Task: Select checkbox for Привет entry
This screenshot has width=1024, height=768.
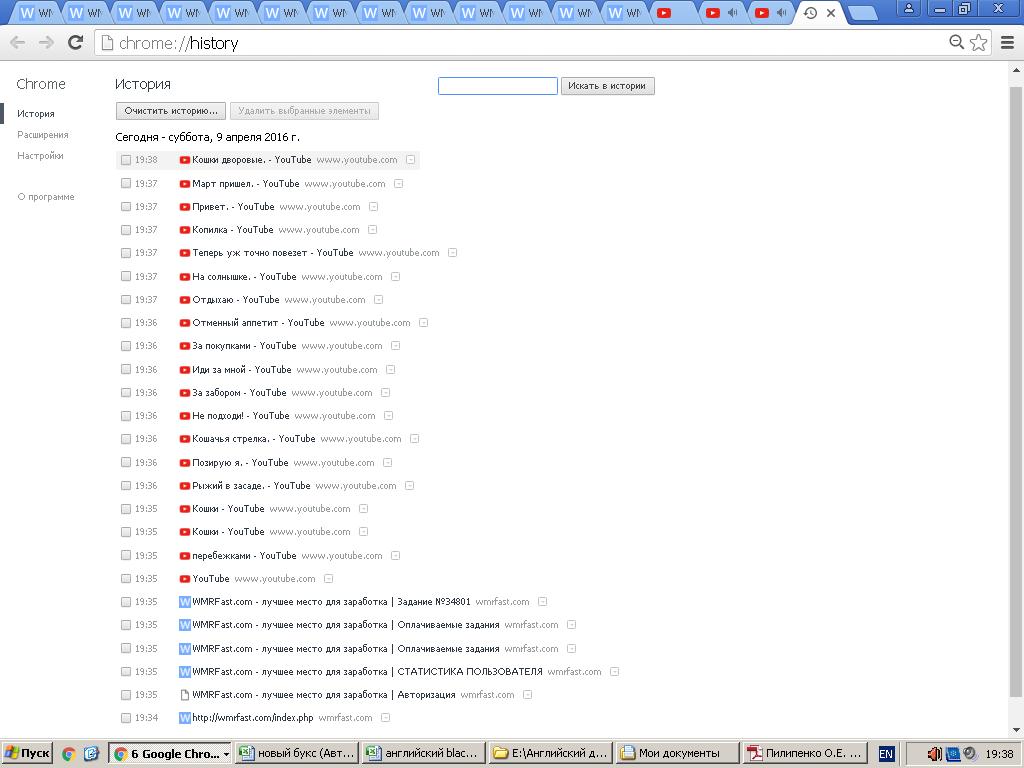Action: pyautogui.click(x=126, y=207)
